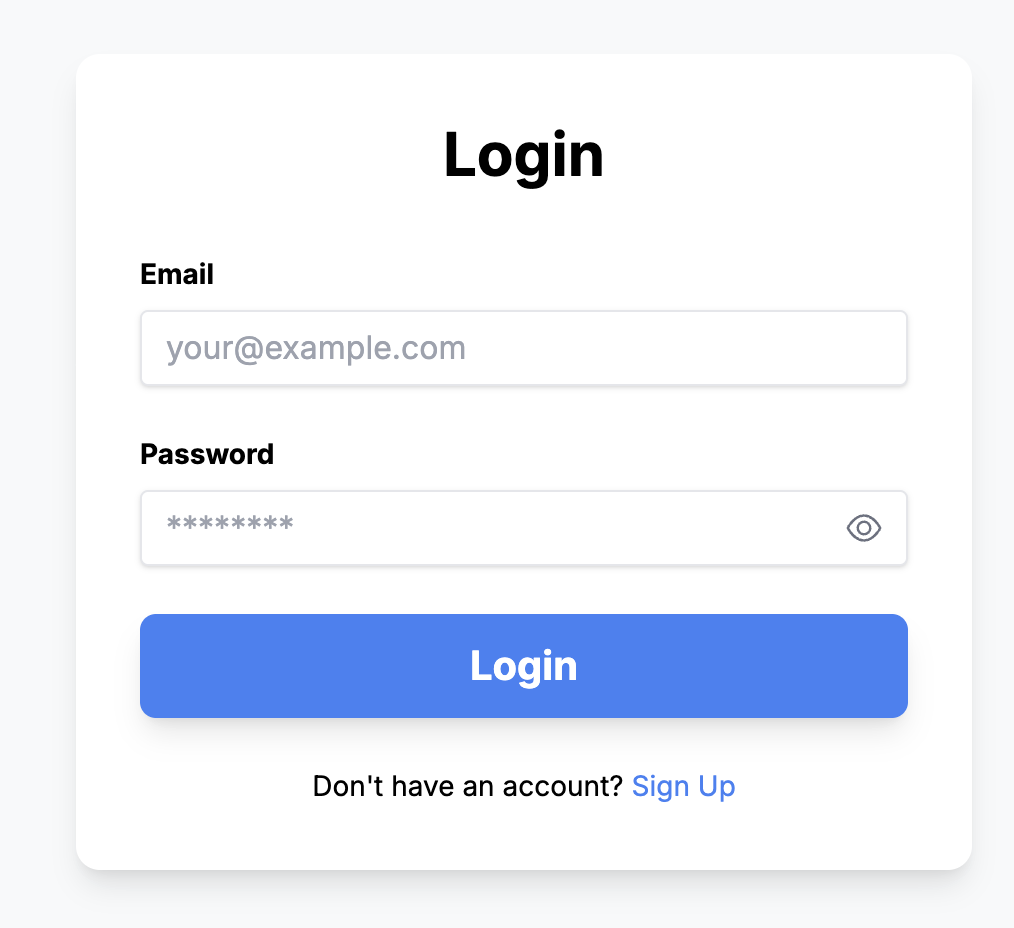
Task: Click the asterisk placeholder in Password field
Action: pos(230,525)
